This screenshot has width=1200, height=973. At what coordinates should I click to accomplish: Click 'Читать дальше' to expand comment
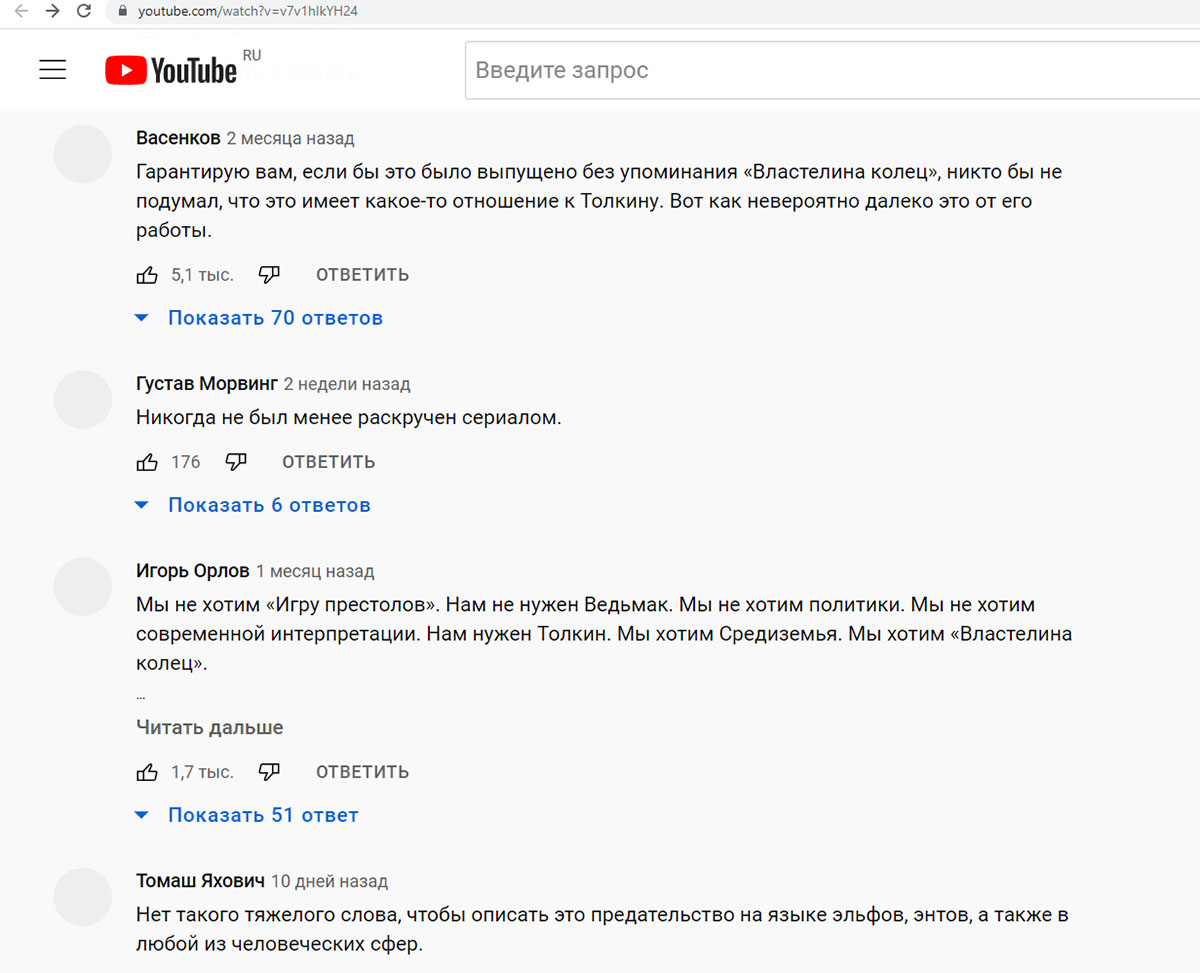tap(209, 727)
